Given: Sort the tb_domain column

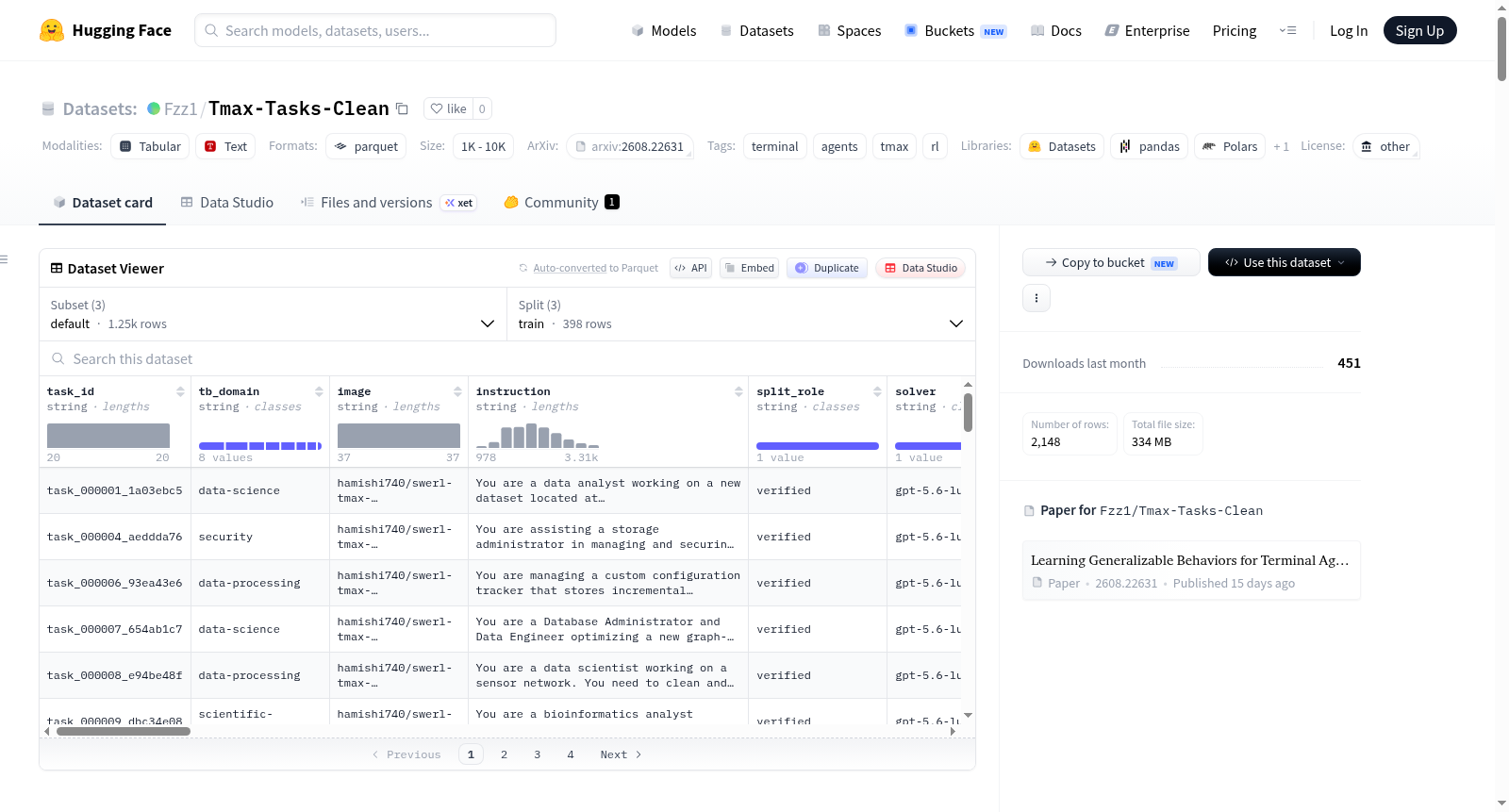Looking at the screenshot, I should point(319,391).
